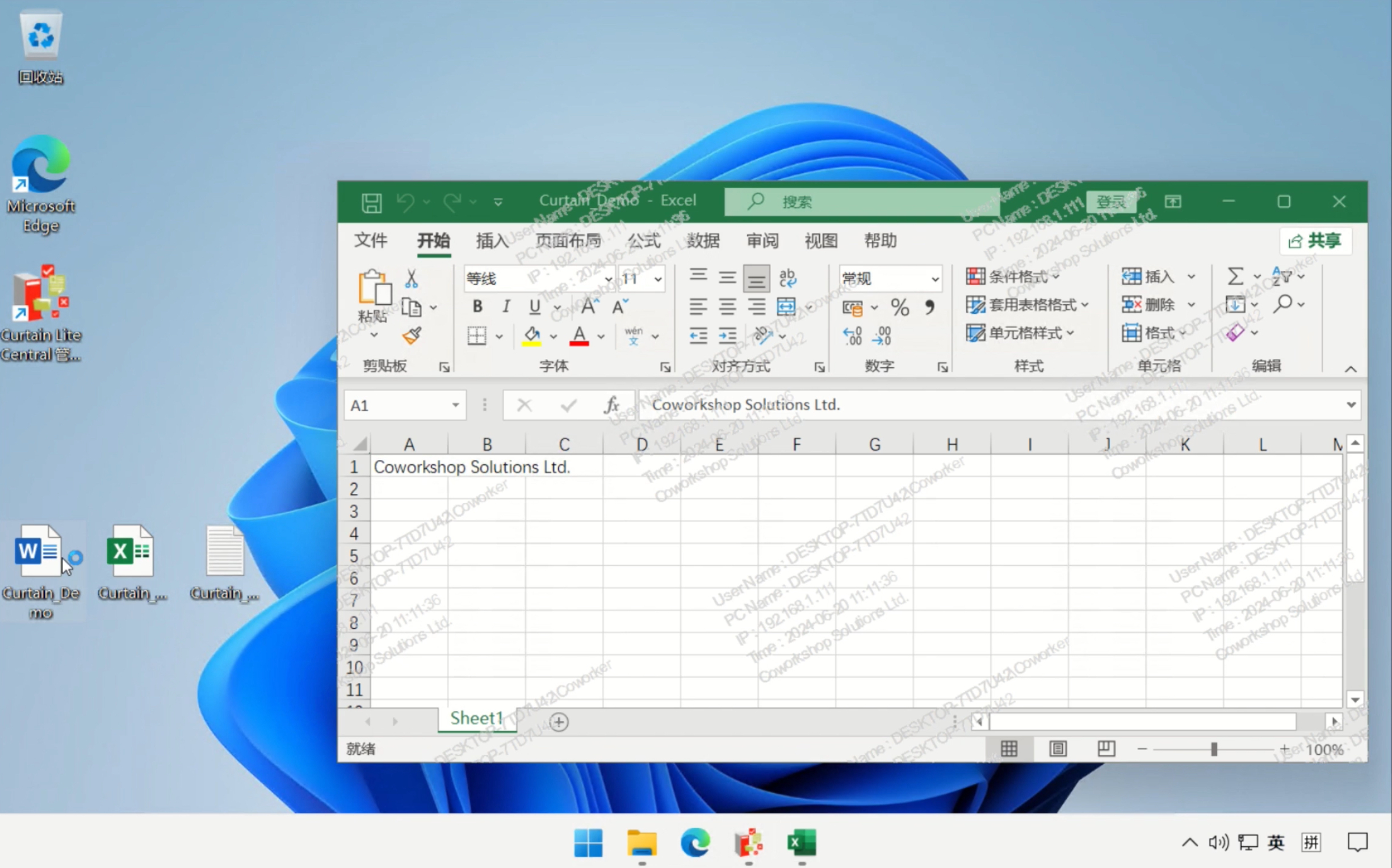Apply Comma style
The height and width of the screenshot is (868, 1392).
tap(929, 307)
